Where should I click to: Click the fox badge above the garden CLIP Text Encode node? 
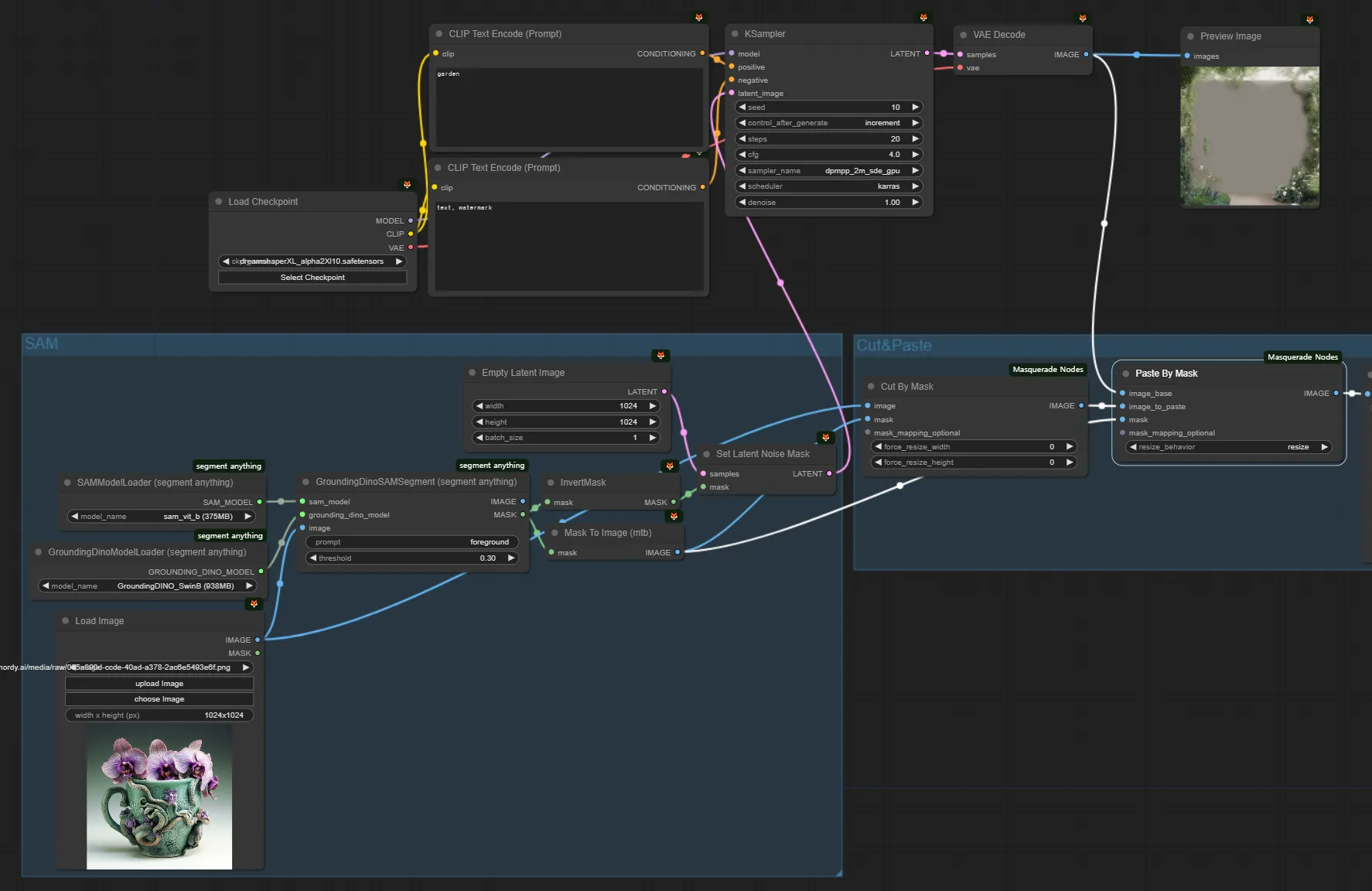tap(699, 17)
